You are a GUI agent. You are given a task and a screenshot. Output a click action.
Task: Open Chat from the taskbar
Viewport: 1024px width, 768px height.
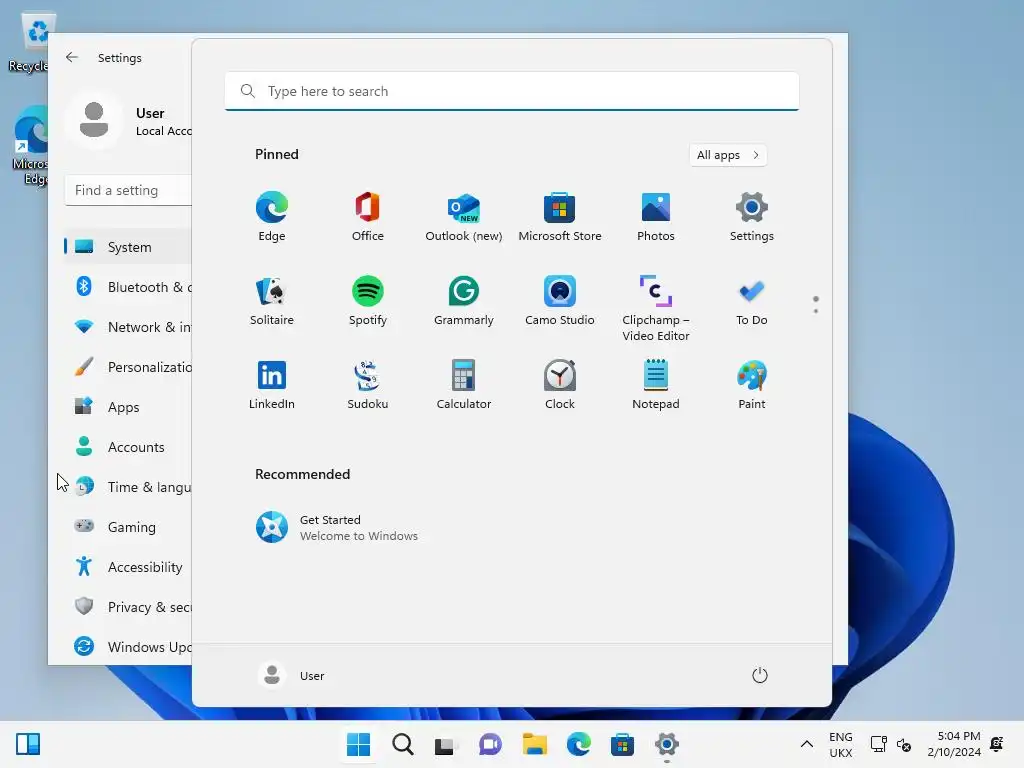point(490,744)
